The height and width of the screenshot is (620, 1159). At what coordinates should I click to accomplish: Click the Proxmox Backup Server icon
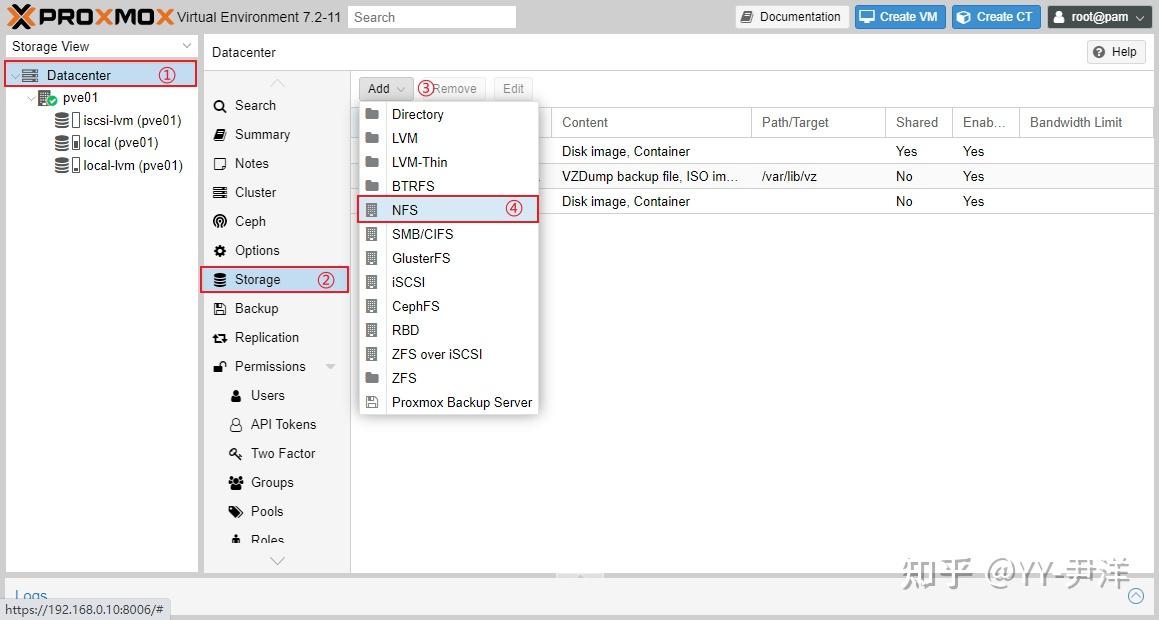pos(372,402)
